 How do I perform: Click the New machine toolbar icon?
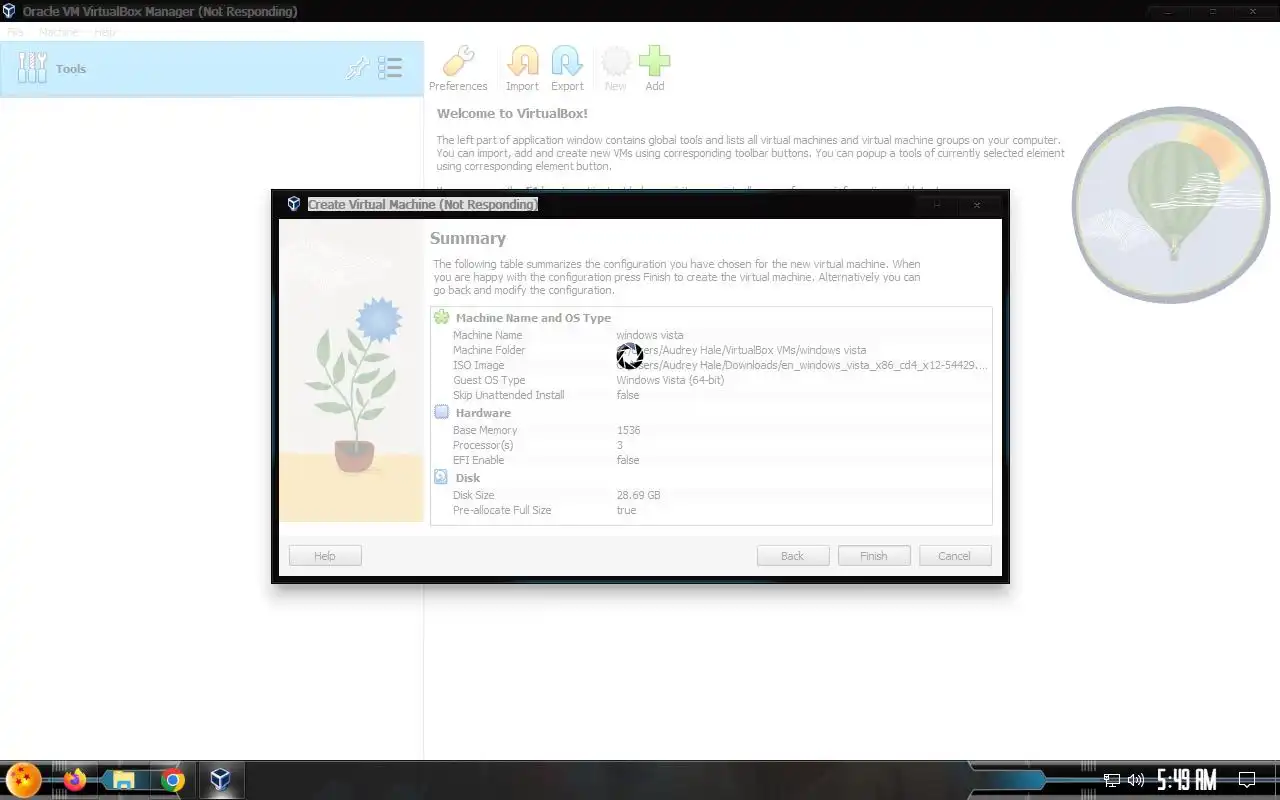coord(615,68)
